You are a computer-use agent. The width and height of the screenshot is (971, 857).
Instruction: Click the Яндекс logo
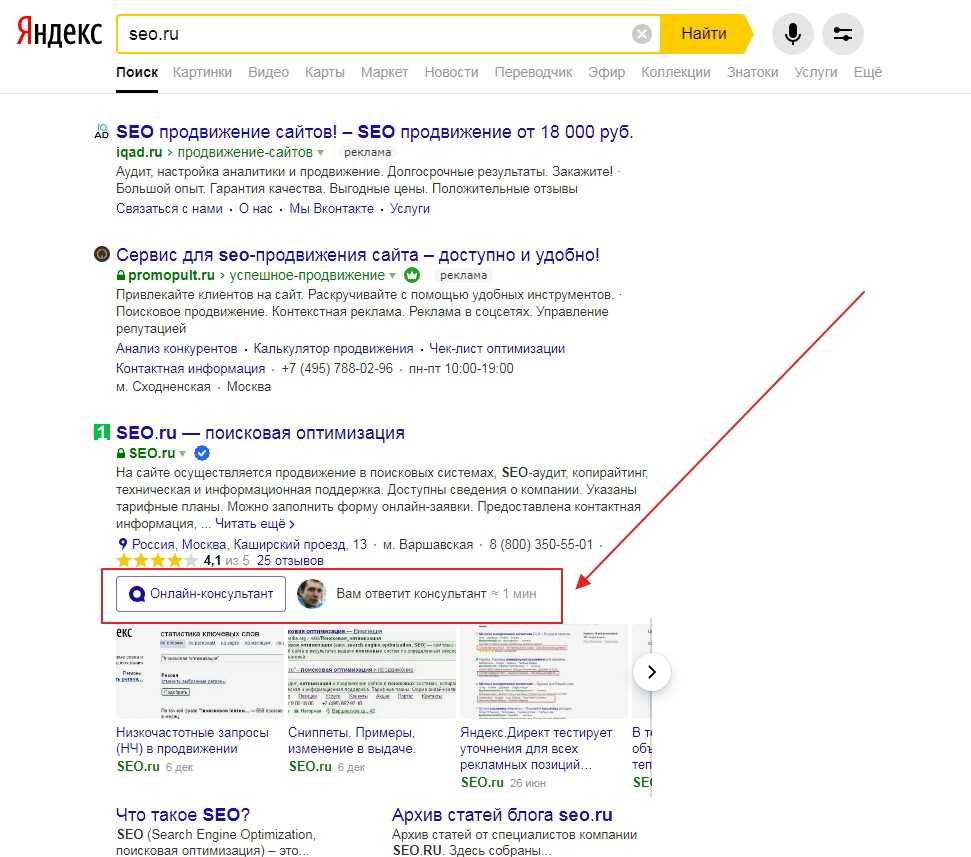[x=59, y=33]
